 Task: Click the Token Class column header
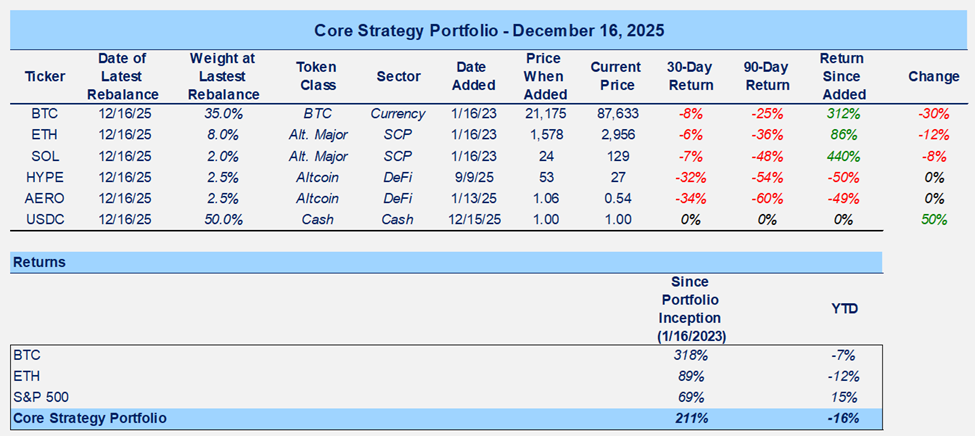coord(317,76)
